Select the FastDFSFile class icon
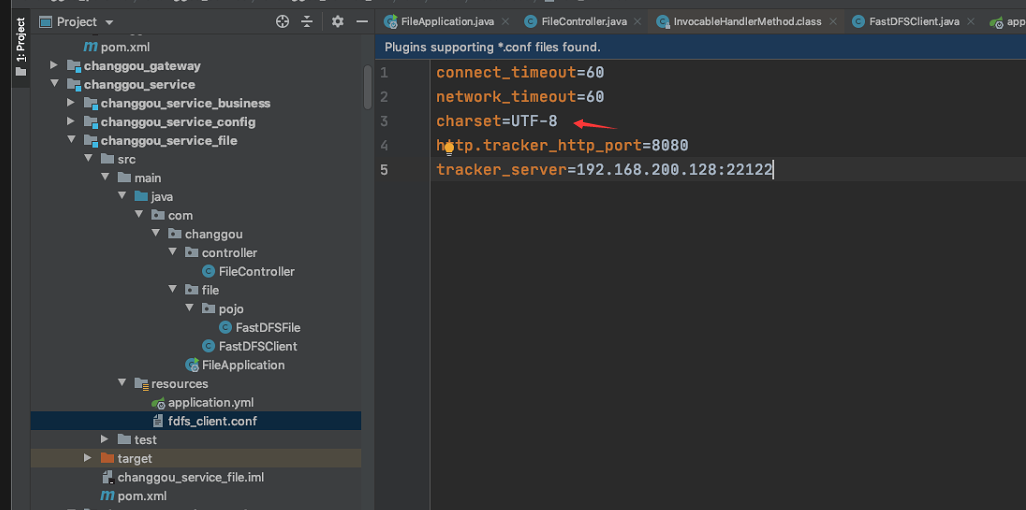 point(226,327)
